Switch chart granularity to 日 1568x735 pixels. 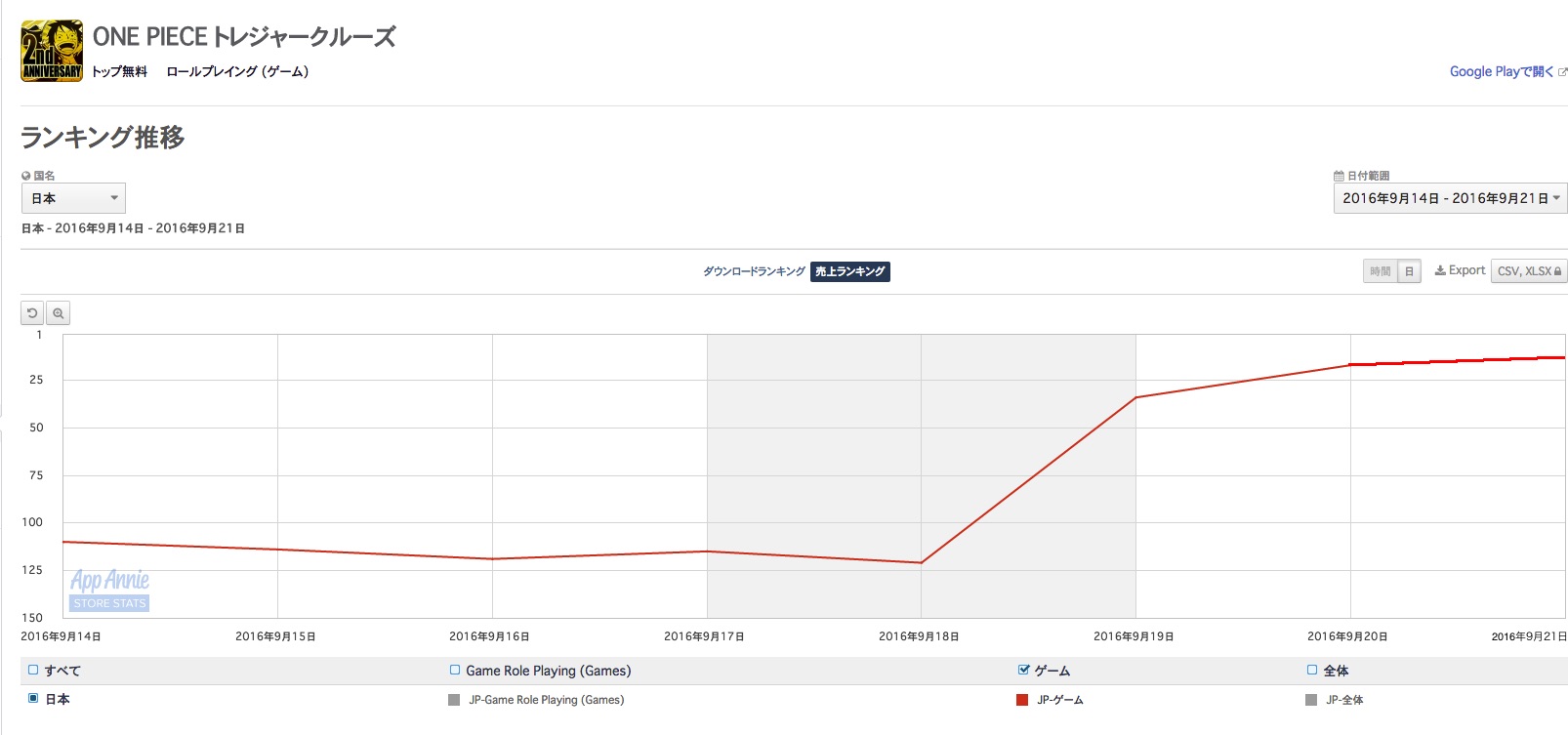coord(1409,271)
